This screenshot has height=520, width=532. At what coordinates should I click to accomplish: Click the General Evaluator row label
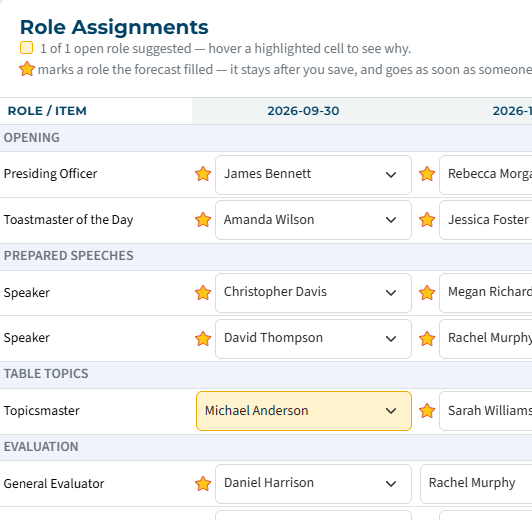coord(54,484)
